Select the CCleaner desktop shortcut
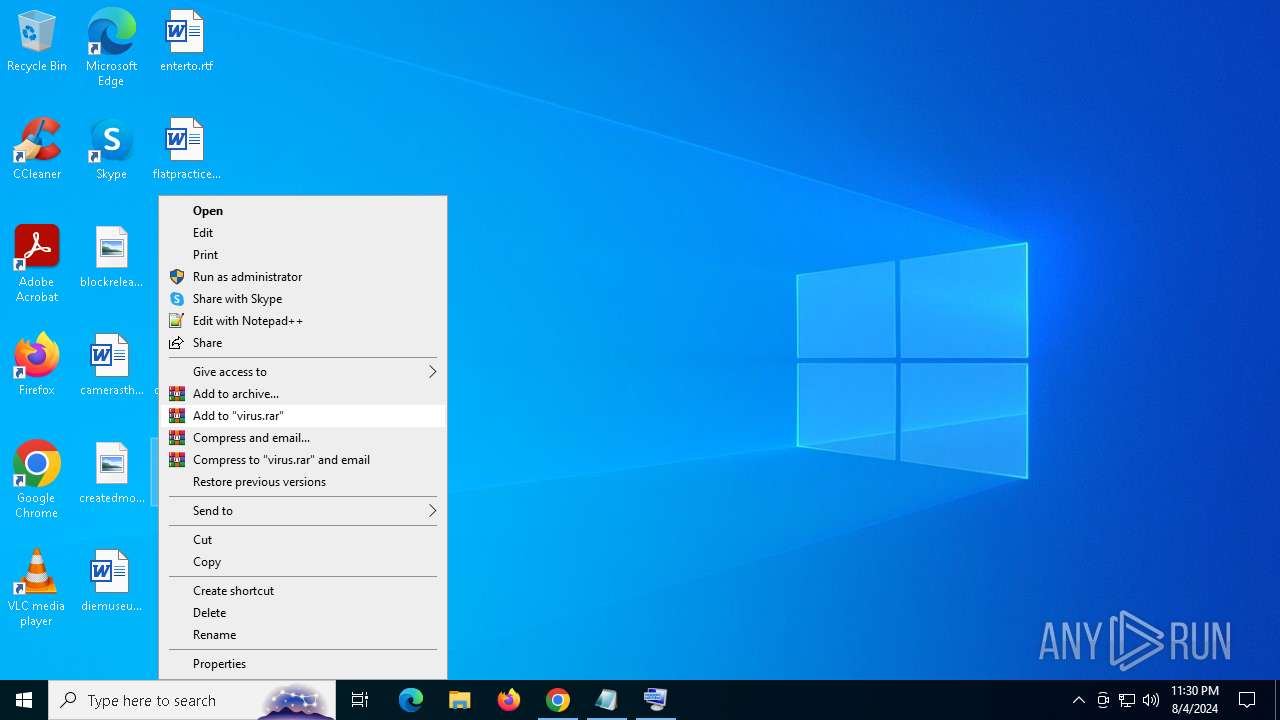1280x720 pixels. click(x=37, y=150)
